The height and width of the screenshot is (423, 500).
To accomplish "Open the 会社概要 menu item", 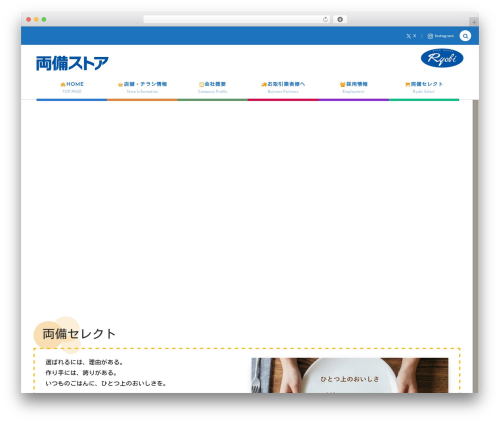I will click(213, 88).
